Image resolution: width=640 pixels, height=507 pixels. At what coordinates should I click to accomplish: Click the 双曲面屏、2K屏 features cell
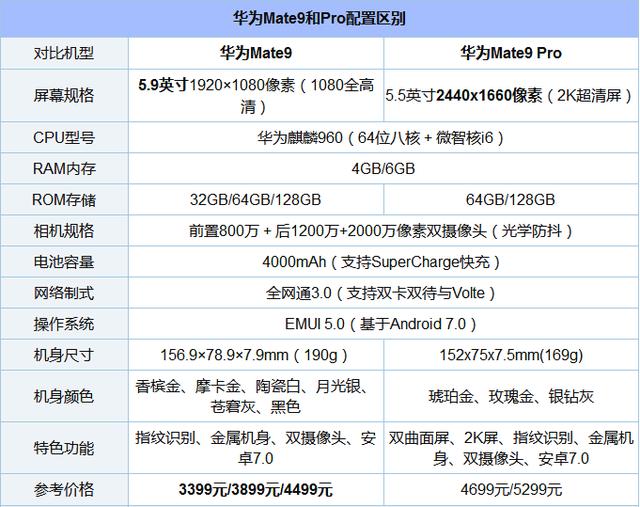511,448
